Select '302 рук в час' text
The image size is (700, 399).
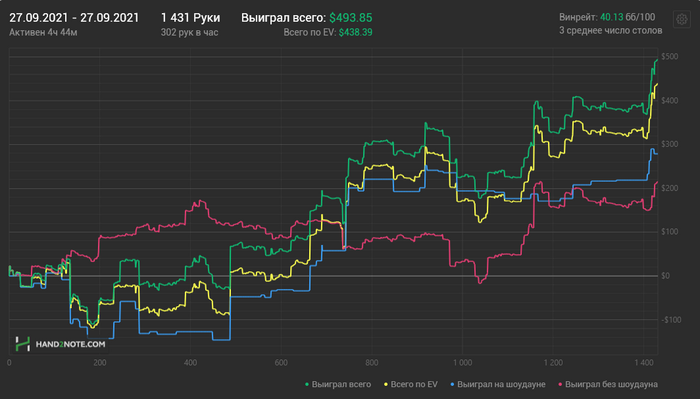click(190, 33)
